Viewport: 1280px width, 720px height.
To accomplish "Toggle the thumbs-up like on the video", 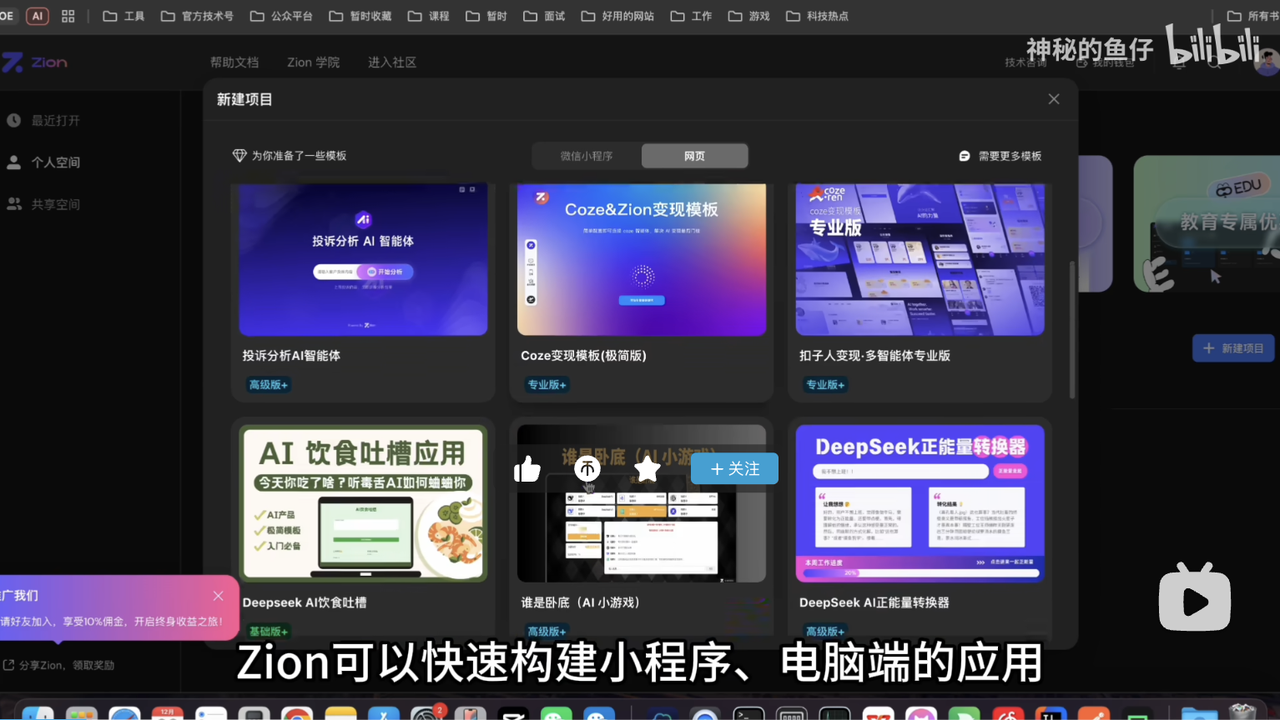I will [527, 468].
